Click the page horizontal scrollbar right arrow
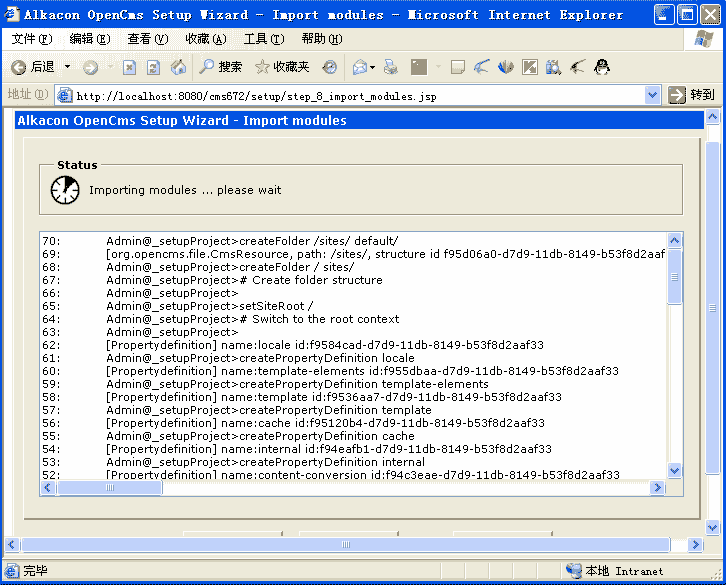The width and height of the screenshot is (726, 585). [695, 545]
